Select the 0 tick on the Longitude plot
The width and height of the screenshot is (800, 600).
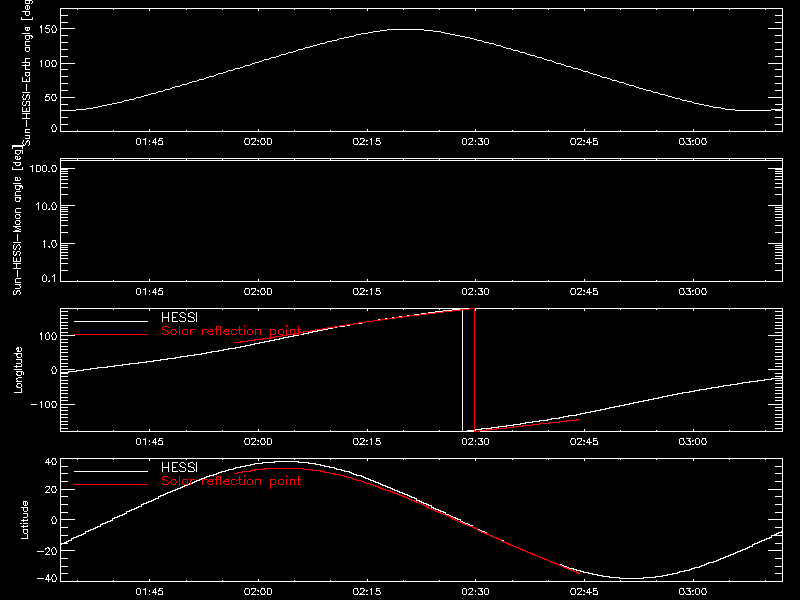pyautogui.click(x=54, y=370)
